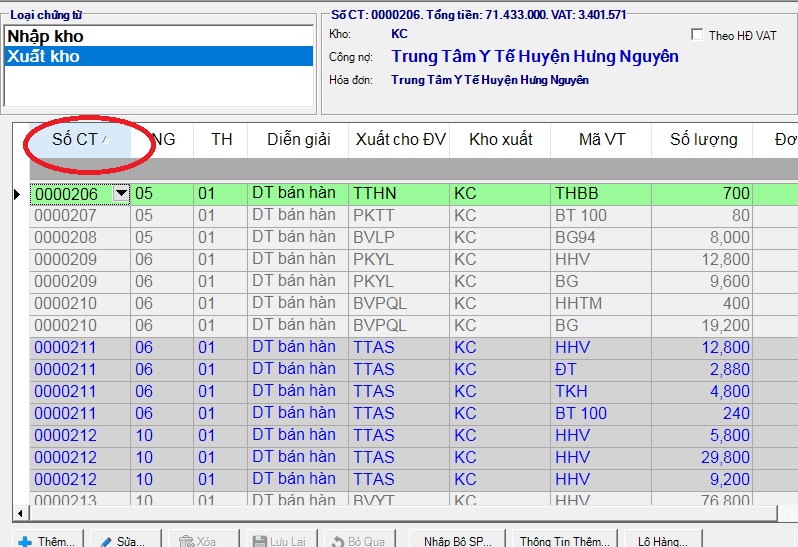The width and height of the screenshot is (798, 547).
Task: Click the 'Bỏ Qua' skip button
Action: (x=360, y=540)
